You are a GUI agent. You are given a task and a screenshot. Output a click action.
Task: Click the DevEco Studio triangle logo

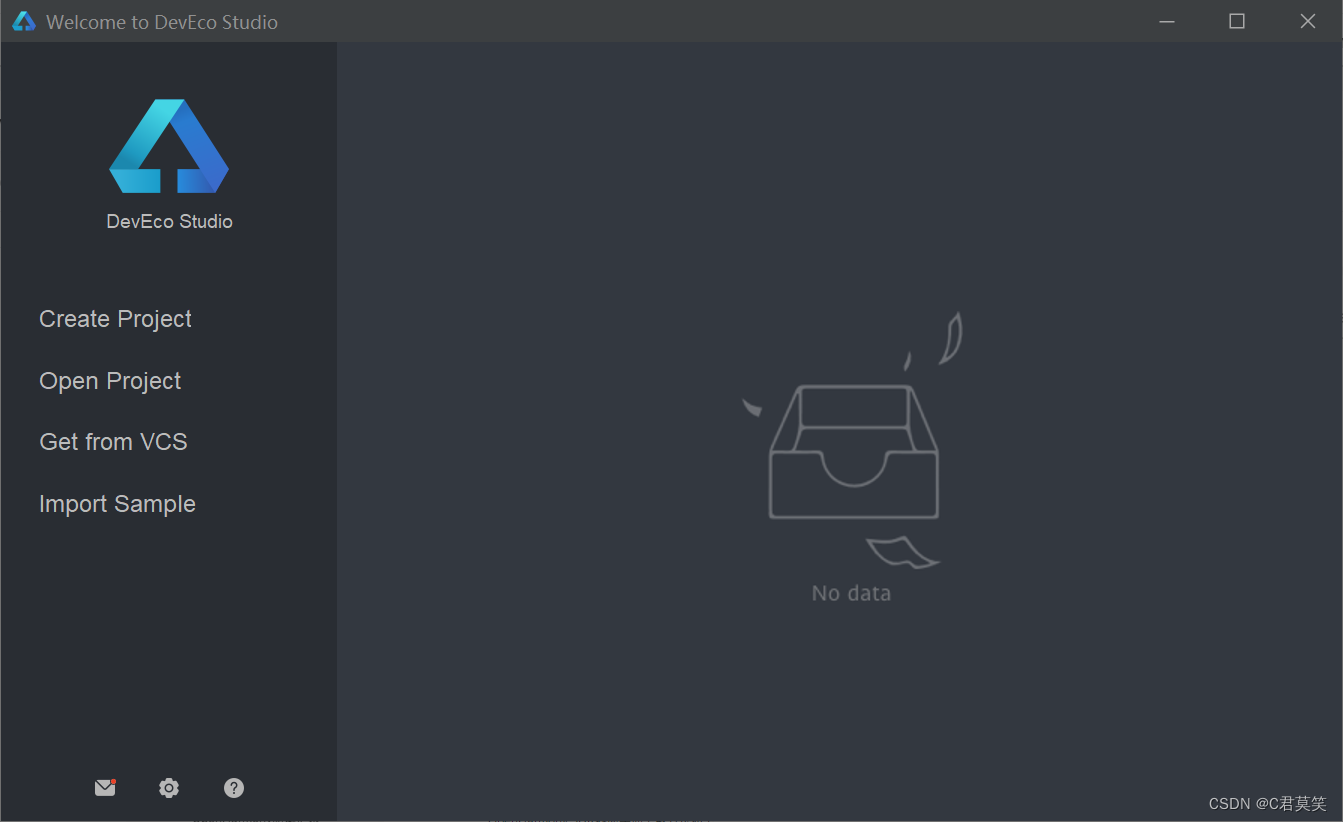(169, 146)
